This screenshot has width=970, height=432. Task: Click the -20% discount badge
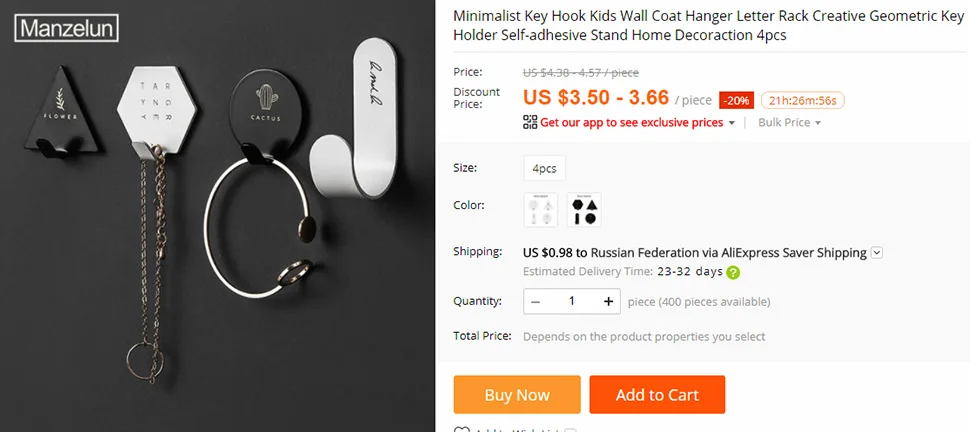(736, 100)
